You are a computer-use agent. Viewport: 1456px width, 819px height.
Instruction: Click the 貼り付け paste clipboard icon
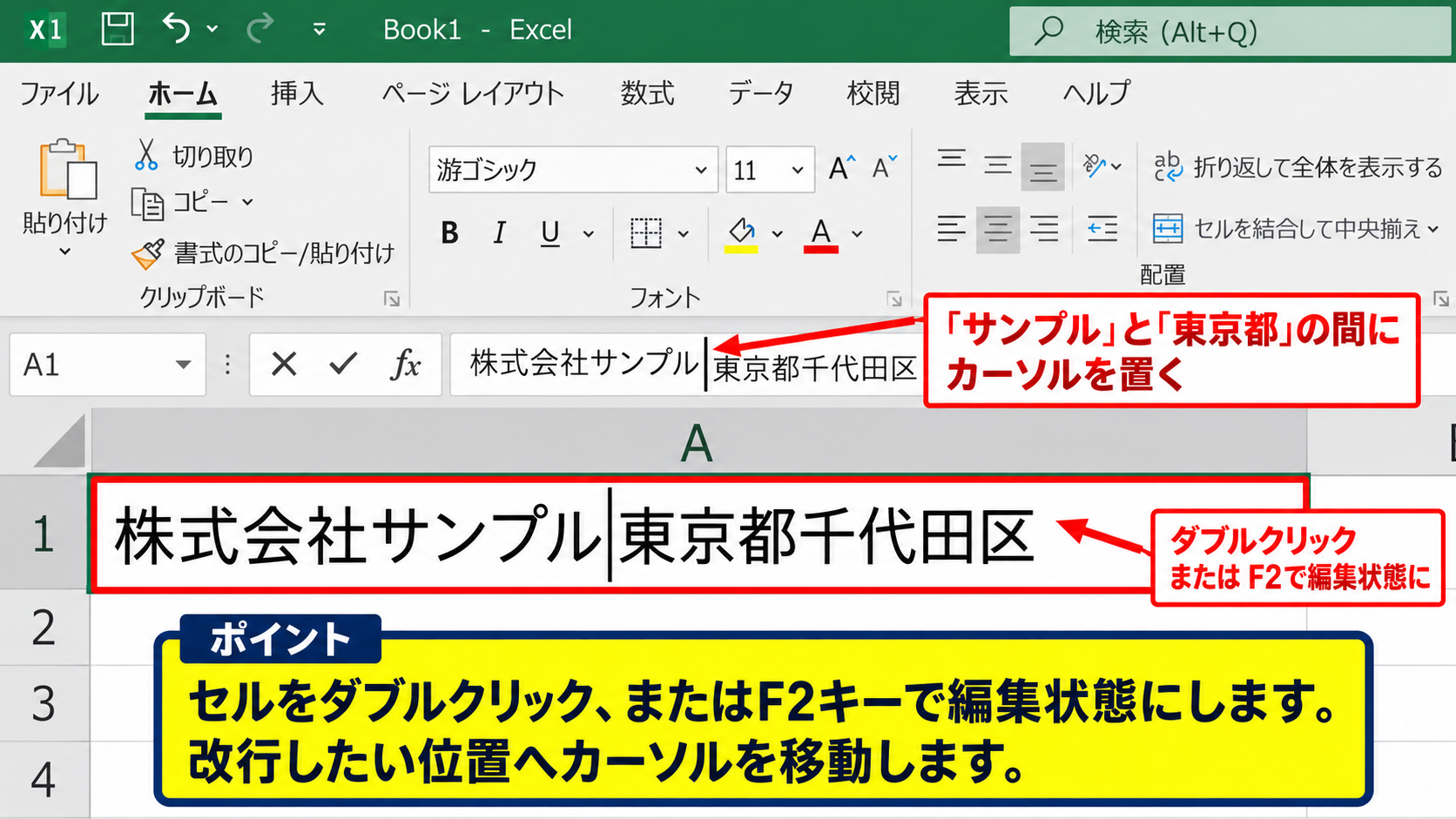click(67, 170)
